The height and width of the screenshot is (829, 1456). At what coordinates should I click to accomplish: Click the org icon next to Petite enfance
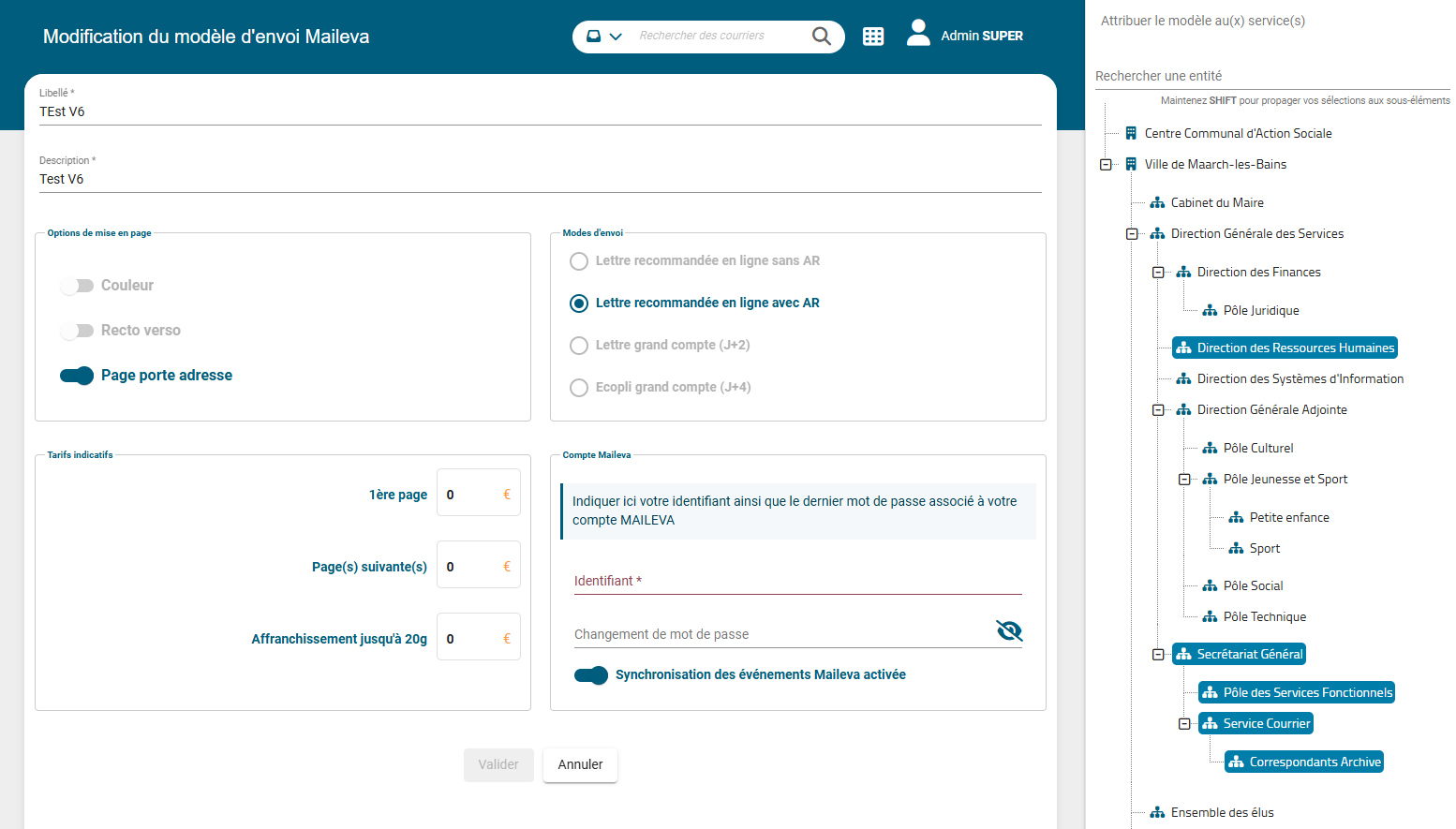(1236, 517)
